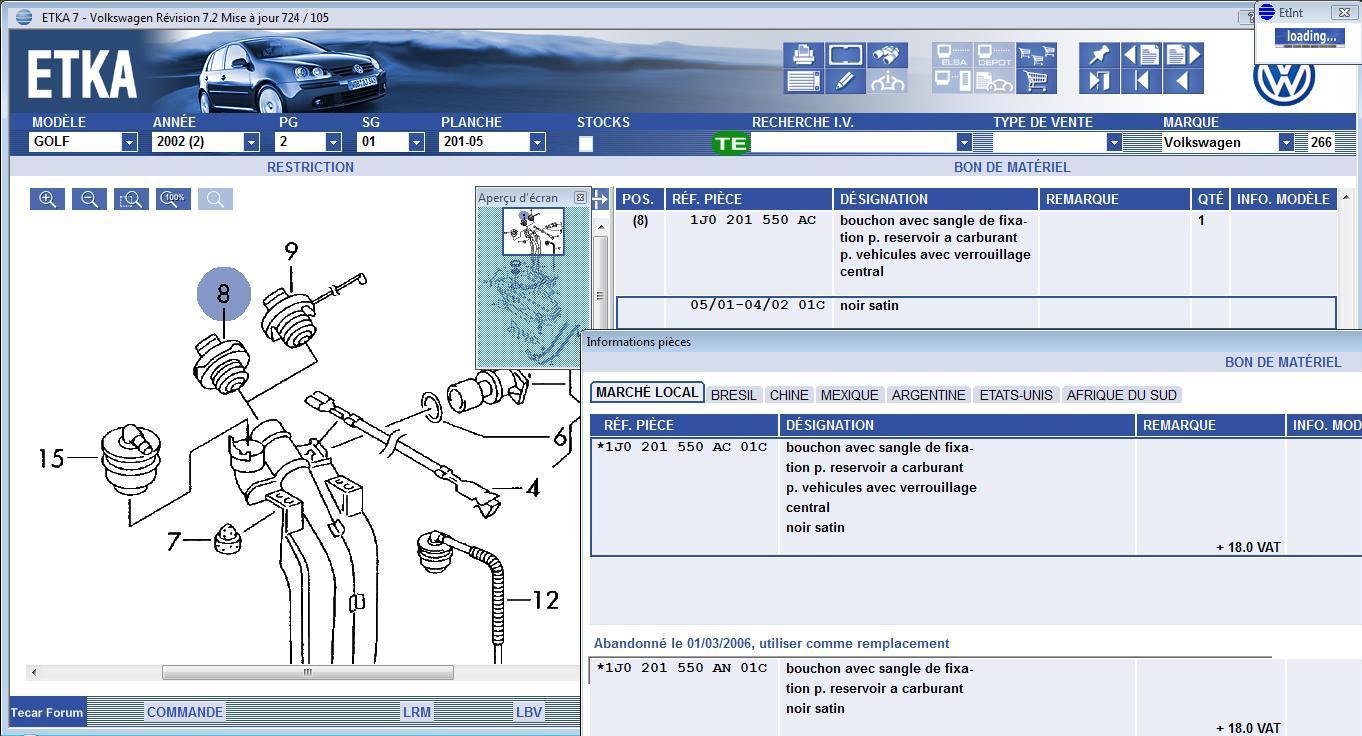This screenshot has height=736, width=1362.
Task: Open the PLANCHE dropdown showing 201-05
Action: [537, 142]
